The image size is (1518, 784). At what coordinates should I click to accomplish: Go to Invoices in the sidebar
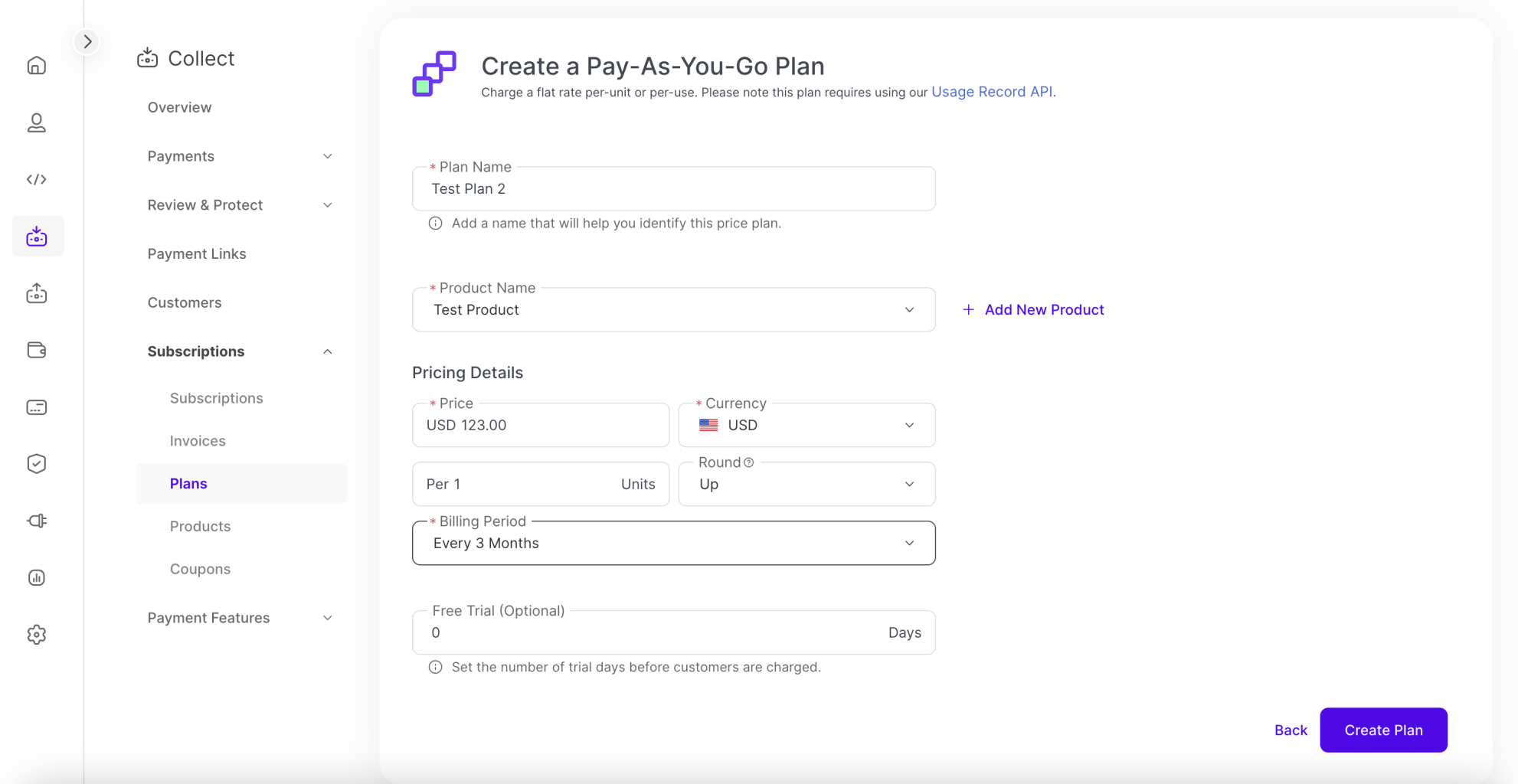pos(198,441)
